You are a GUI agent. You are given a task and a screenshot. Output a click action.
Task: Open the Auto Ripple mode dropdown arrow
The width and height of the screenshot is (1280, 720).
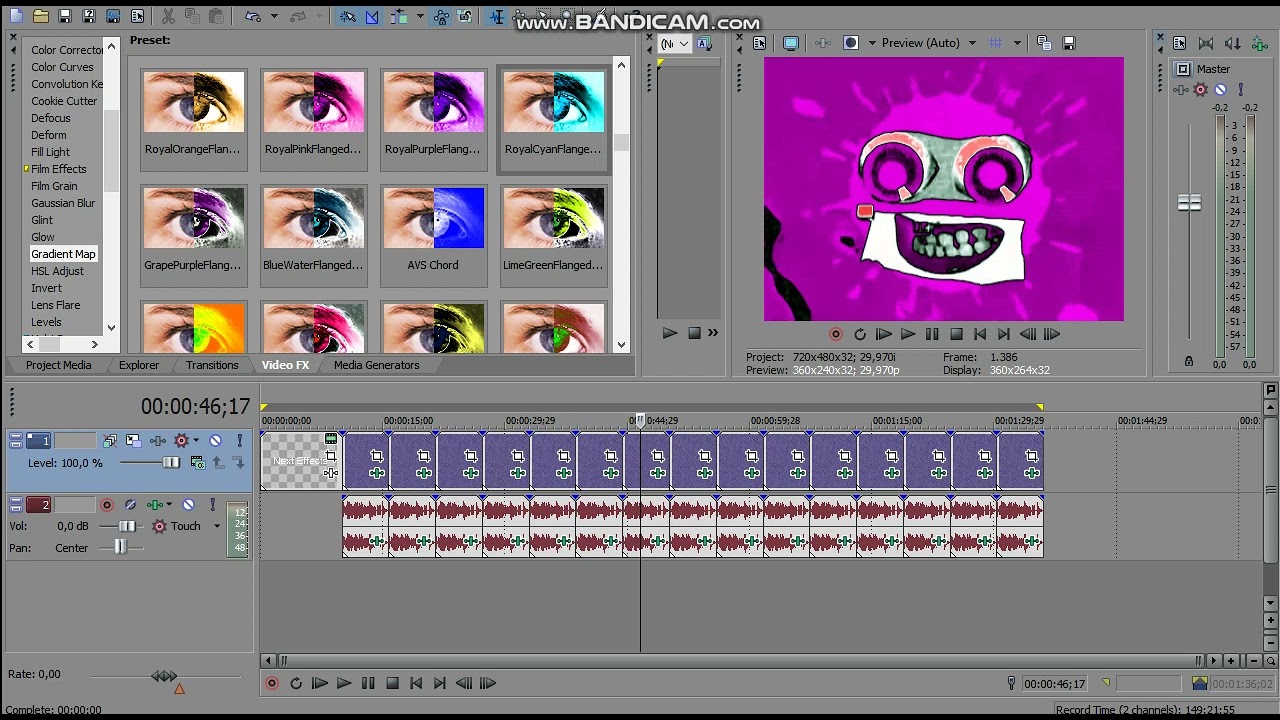pos(419,17)
